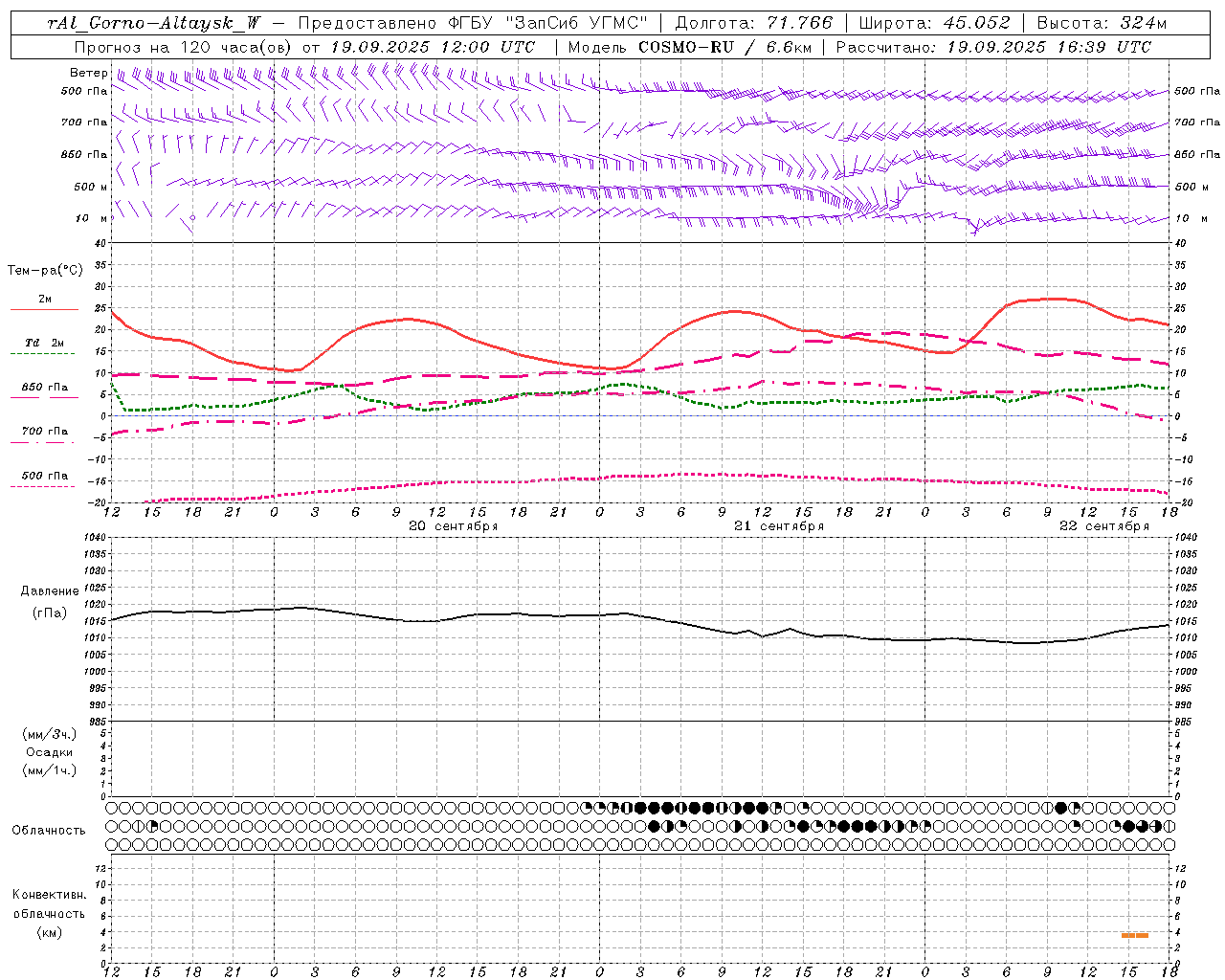Click the Конвективн. label

coord(50,895)
